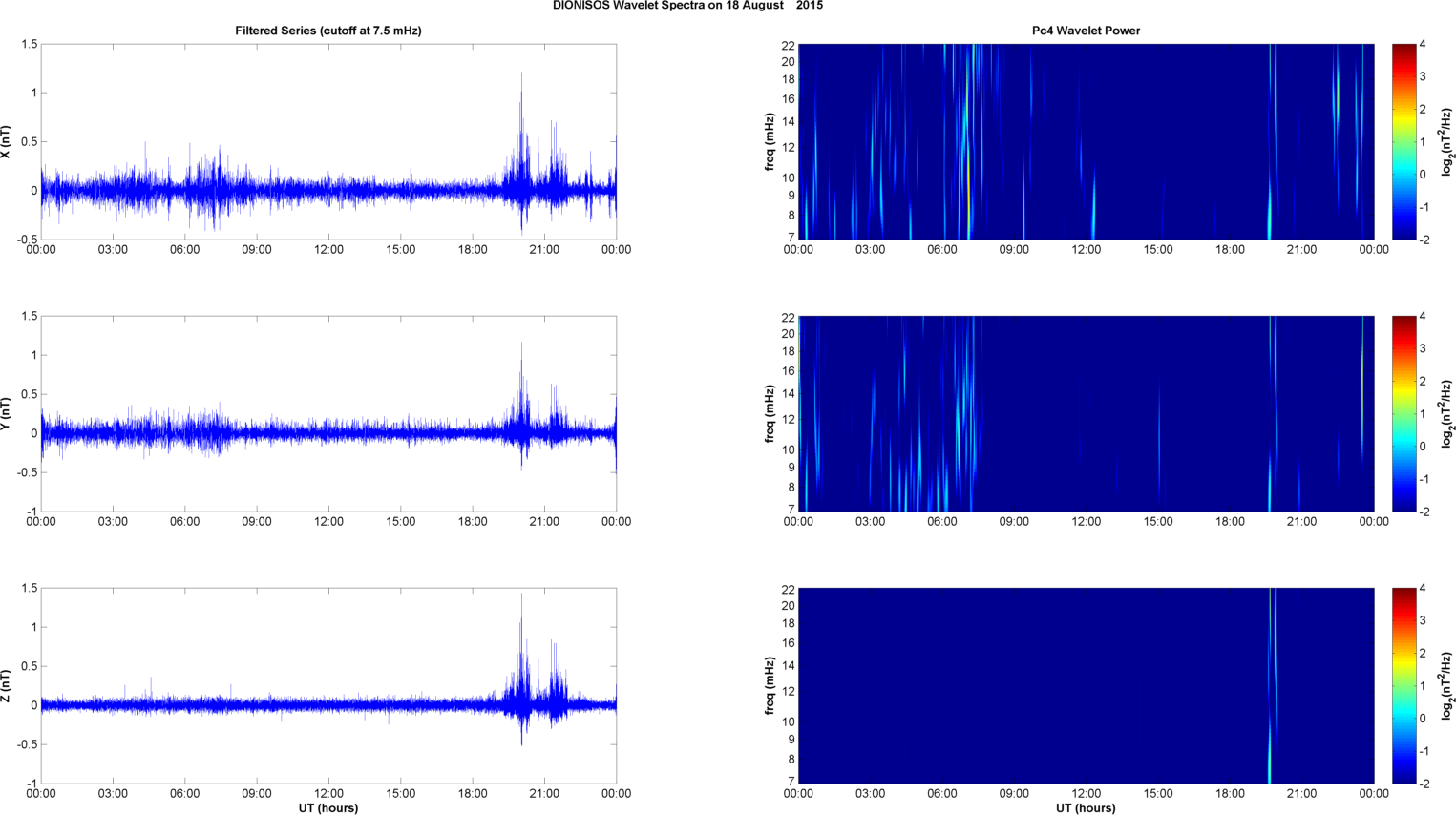Image resolution: width=1456 pixels, height=815 pixels.
Task: Click the Z component wavelet power spectrogram
Action: 1086,685
